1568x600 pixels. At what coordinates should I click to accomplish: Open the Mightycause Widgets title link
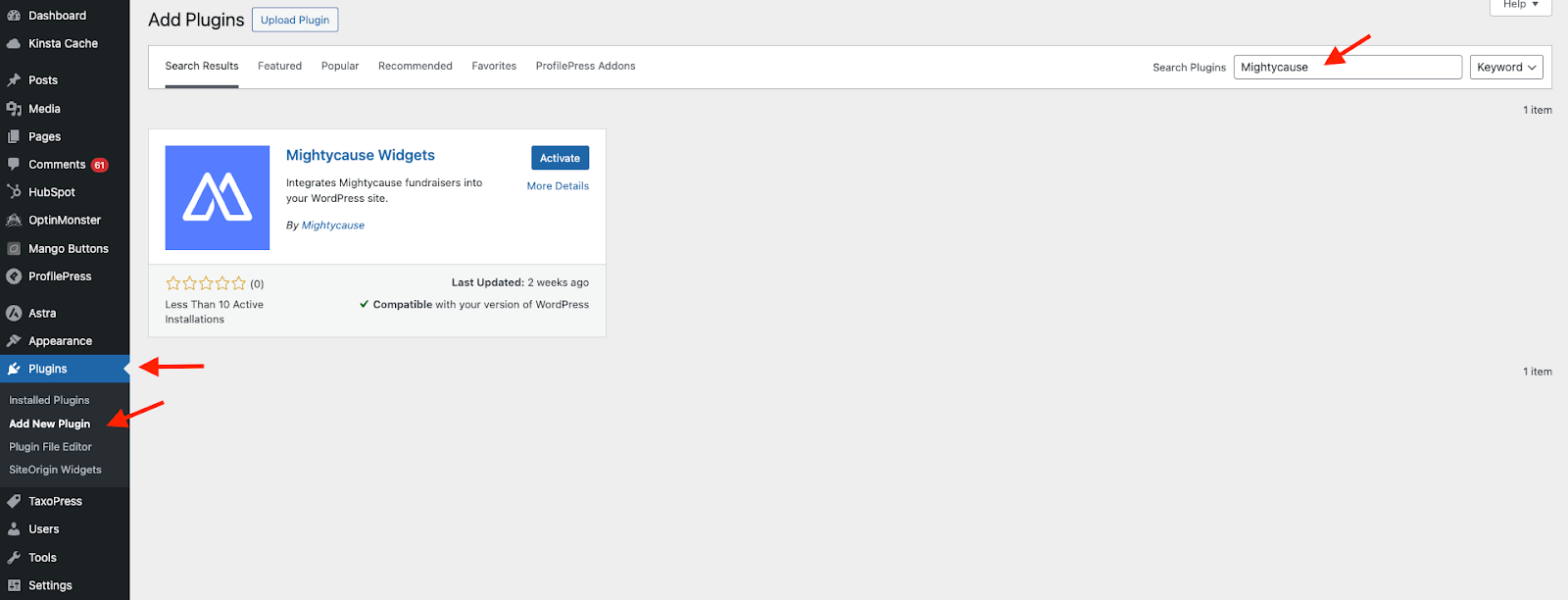point(361,155)
